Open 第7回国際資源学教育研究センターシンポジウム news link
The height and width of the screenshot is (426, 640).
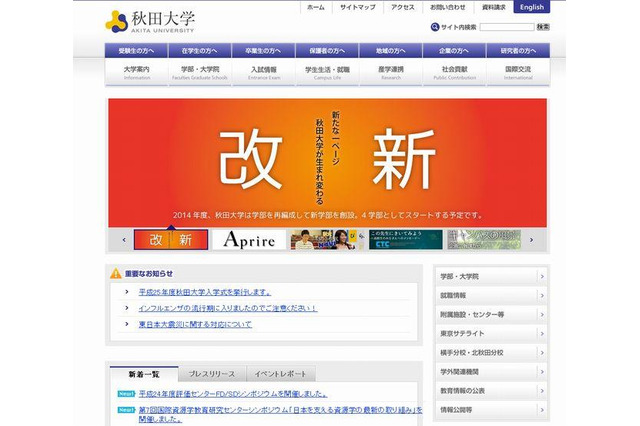[x=280, y=414]
